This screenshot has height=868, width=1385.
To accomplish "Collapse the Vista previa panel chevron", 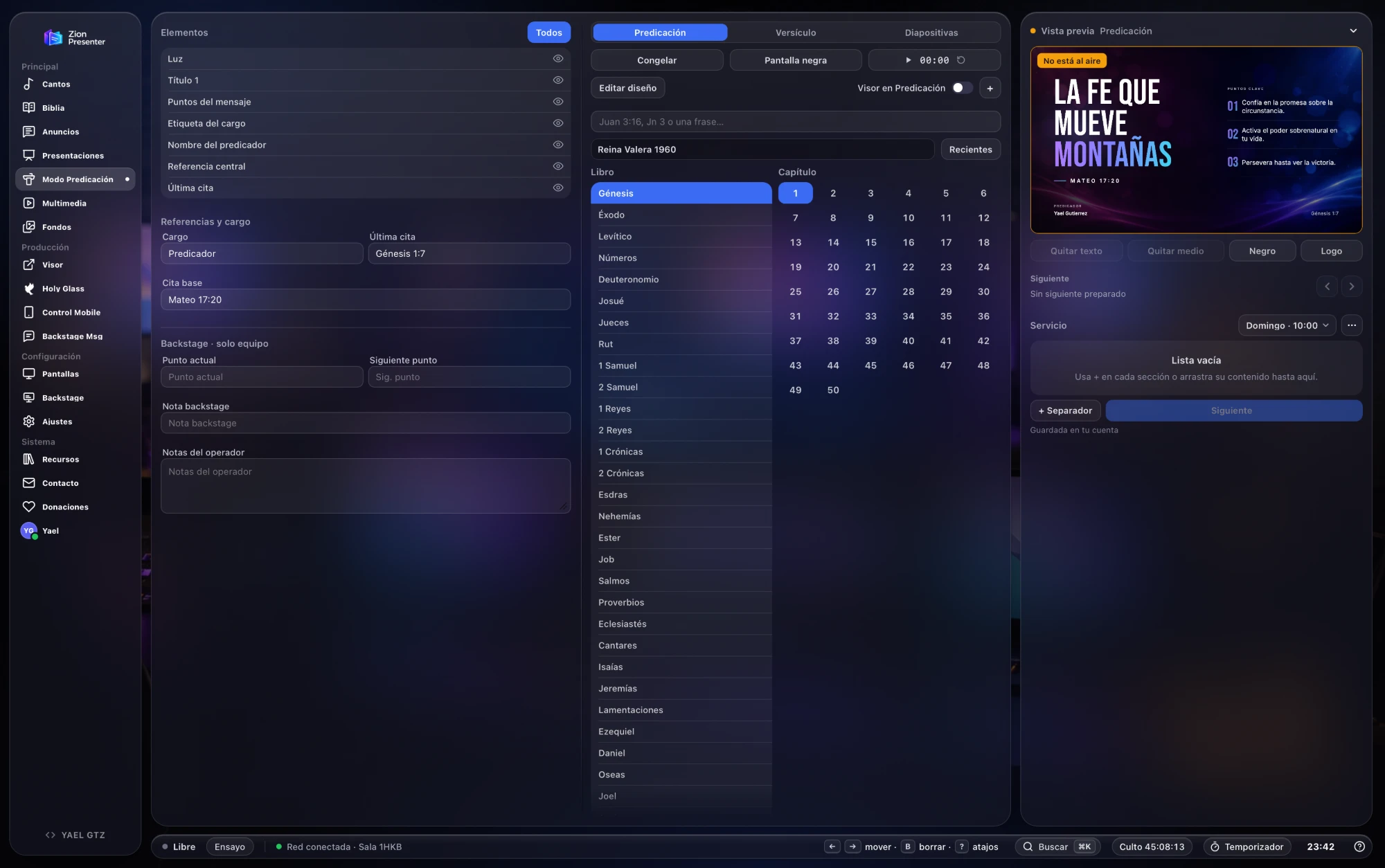I will pyautogui.click(x=1353, y=31).
